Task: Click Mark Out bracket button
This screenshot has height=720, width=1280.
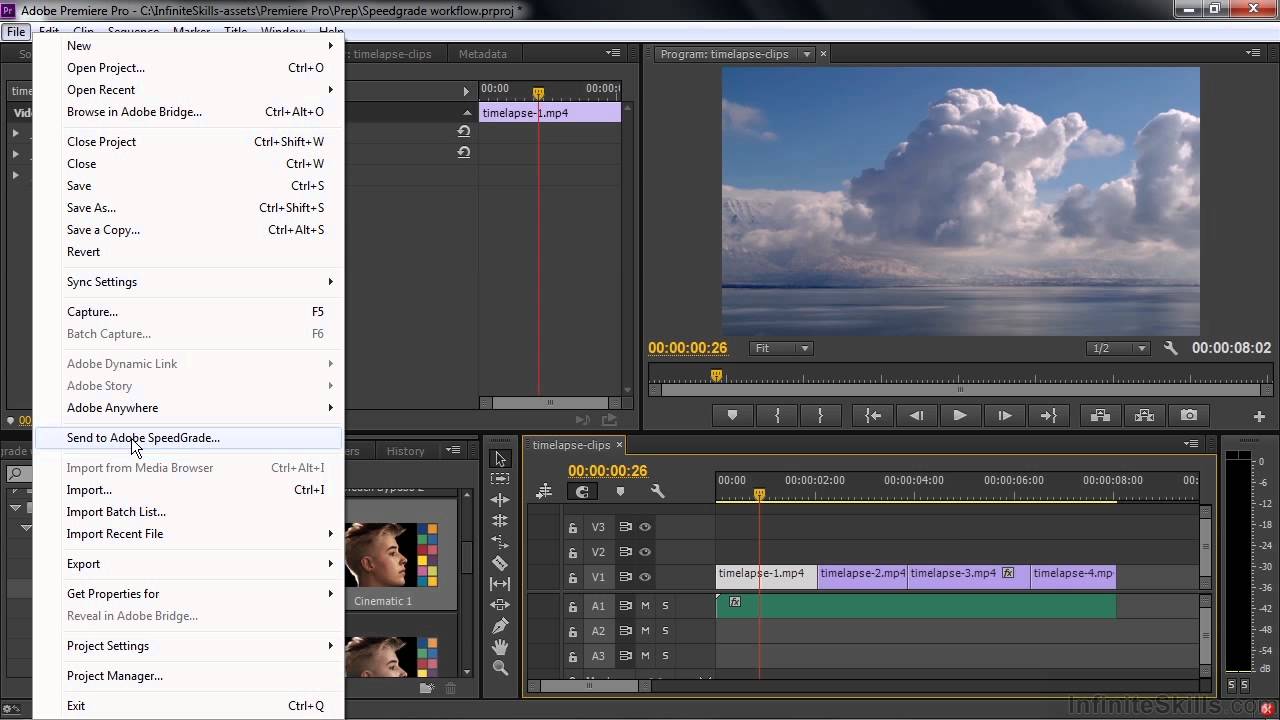Action: (821, 415)
